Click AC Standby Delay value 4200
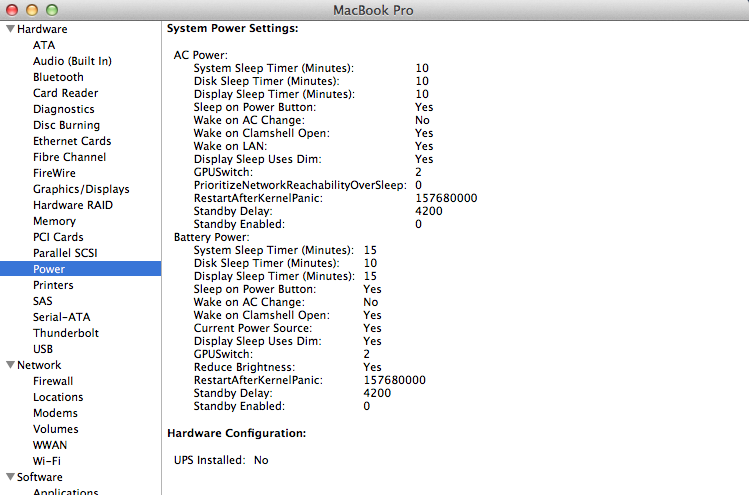The width and height of the screenshot is (749, 495). (428, 211)
